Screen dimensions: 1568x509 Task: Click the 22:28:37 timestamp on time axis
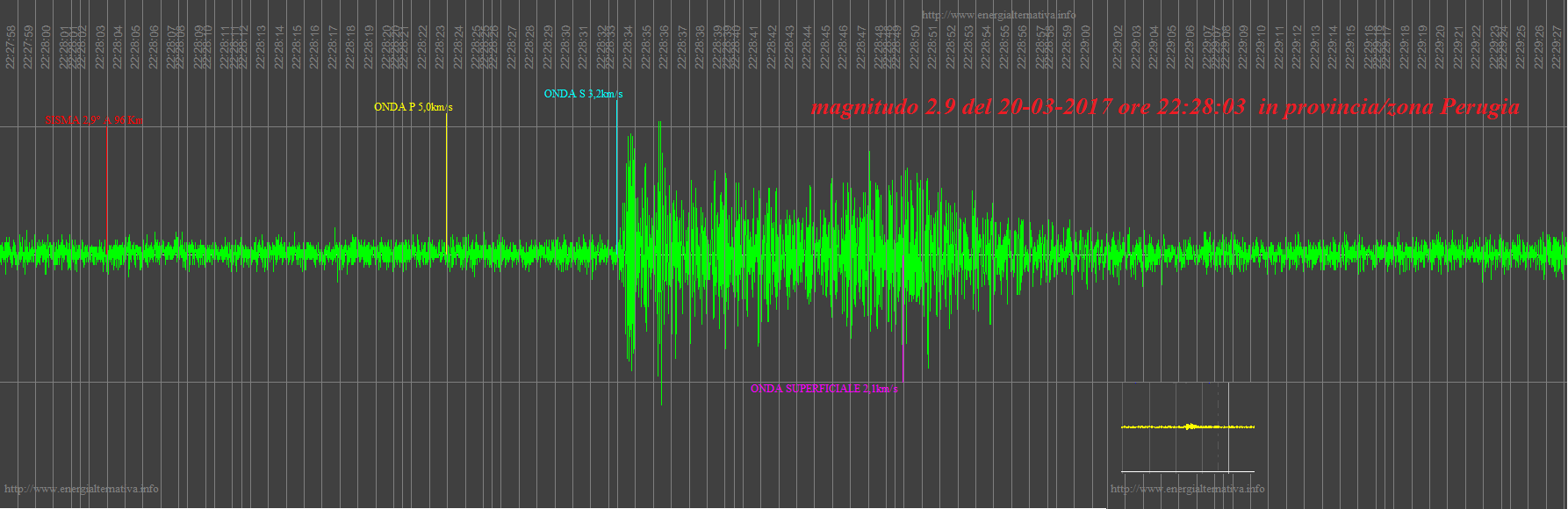click(682, 47)
